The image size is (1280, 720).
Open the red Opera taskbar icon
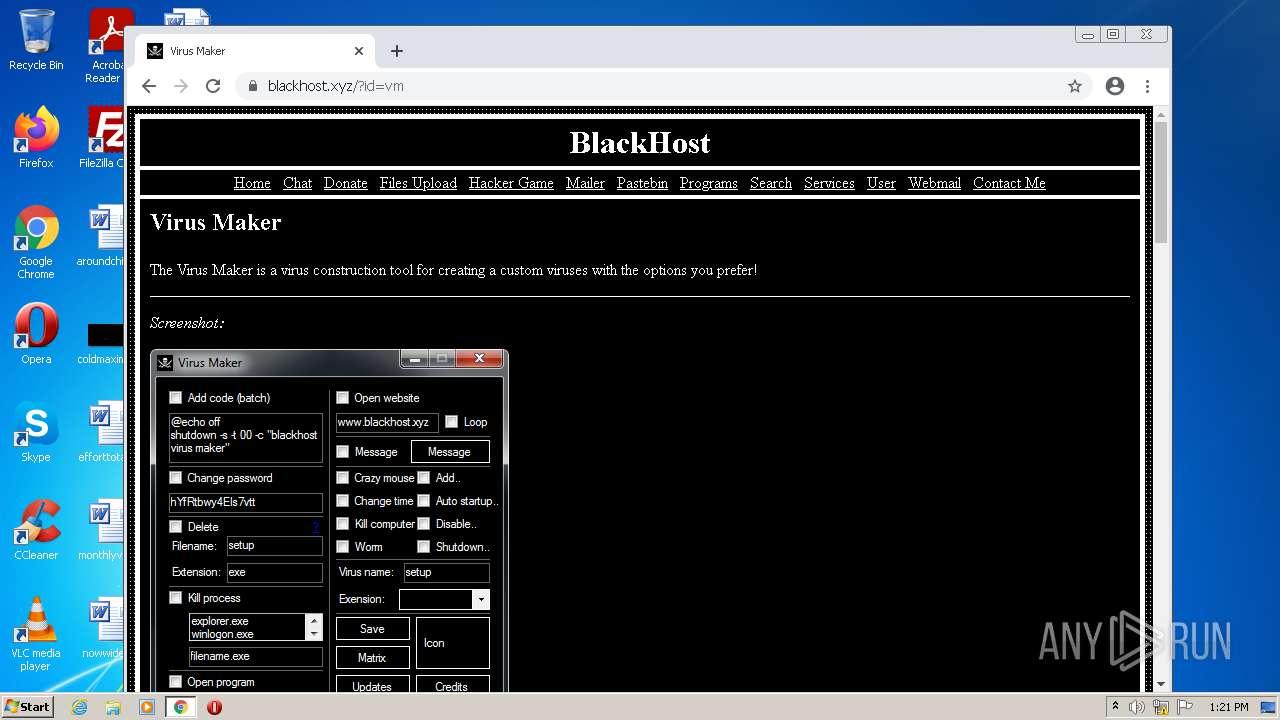tap(214, 707)
